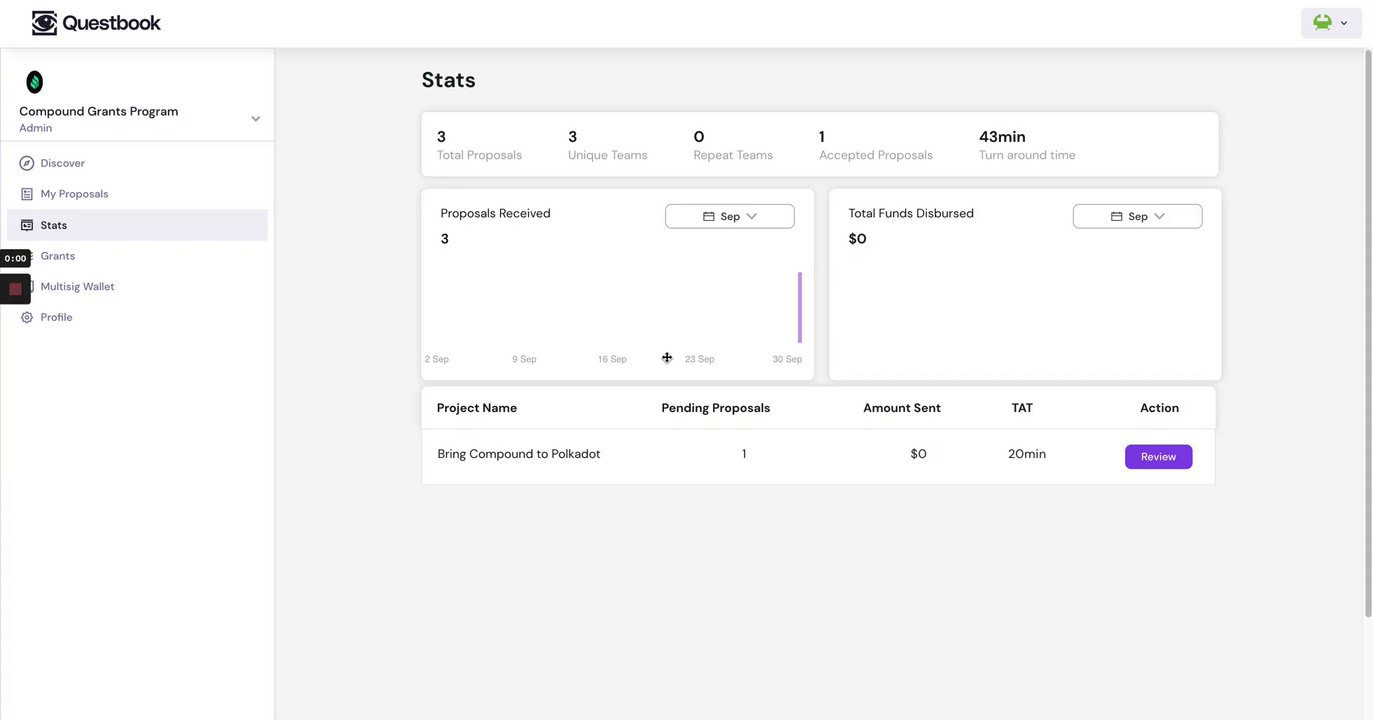Click the purple bar in proposals chart
This screenshot has height=720, width=1373.
point(800,308)
